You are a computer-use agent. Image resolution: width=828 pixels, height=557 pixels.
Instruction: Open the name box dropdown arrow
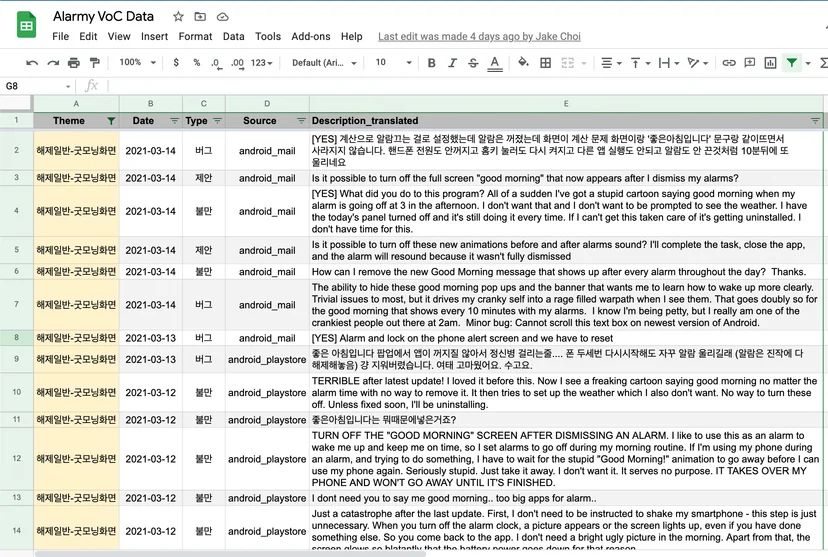[68, 86]
